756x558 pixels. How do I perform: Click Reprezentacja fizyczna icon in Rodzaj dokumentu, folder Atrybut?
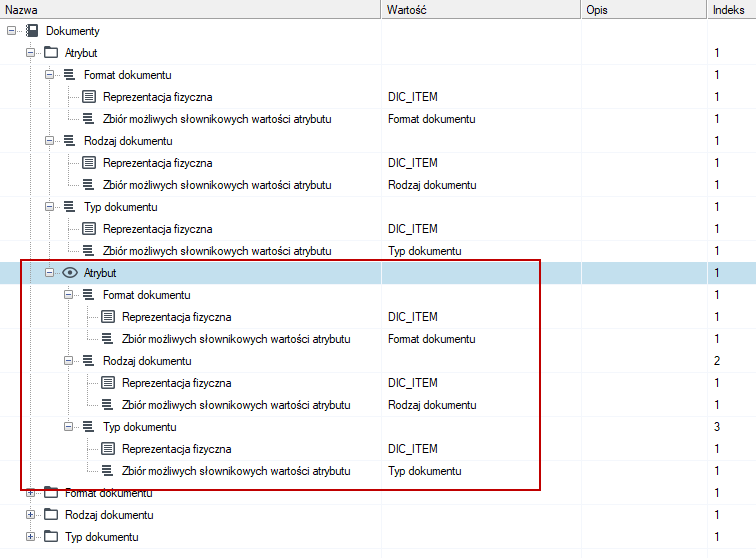(89, 163)
